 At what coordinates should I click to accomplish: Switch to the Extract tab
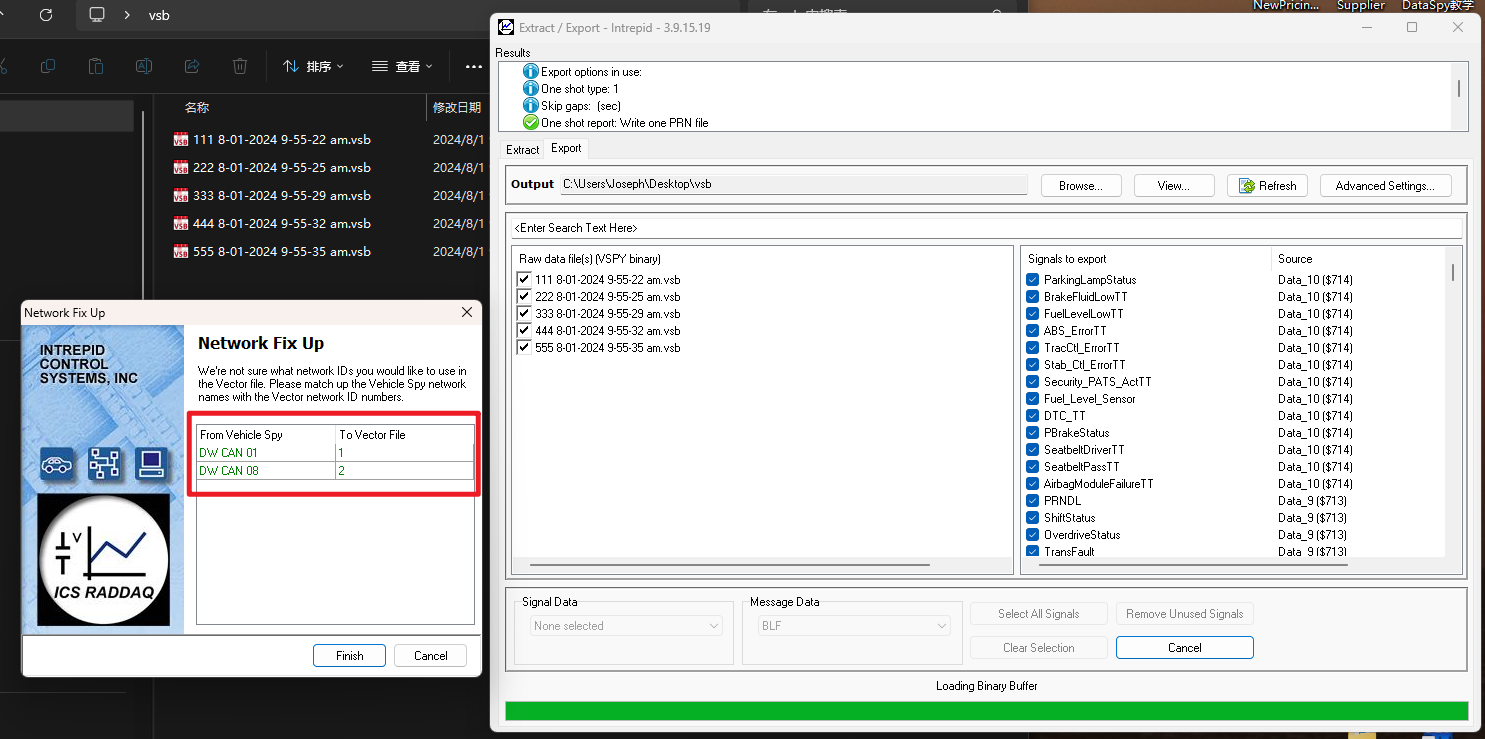point(522,149)
